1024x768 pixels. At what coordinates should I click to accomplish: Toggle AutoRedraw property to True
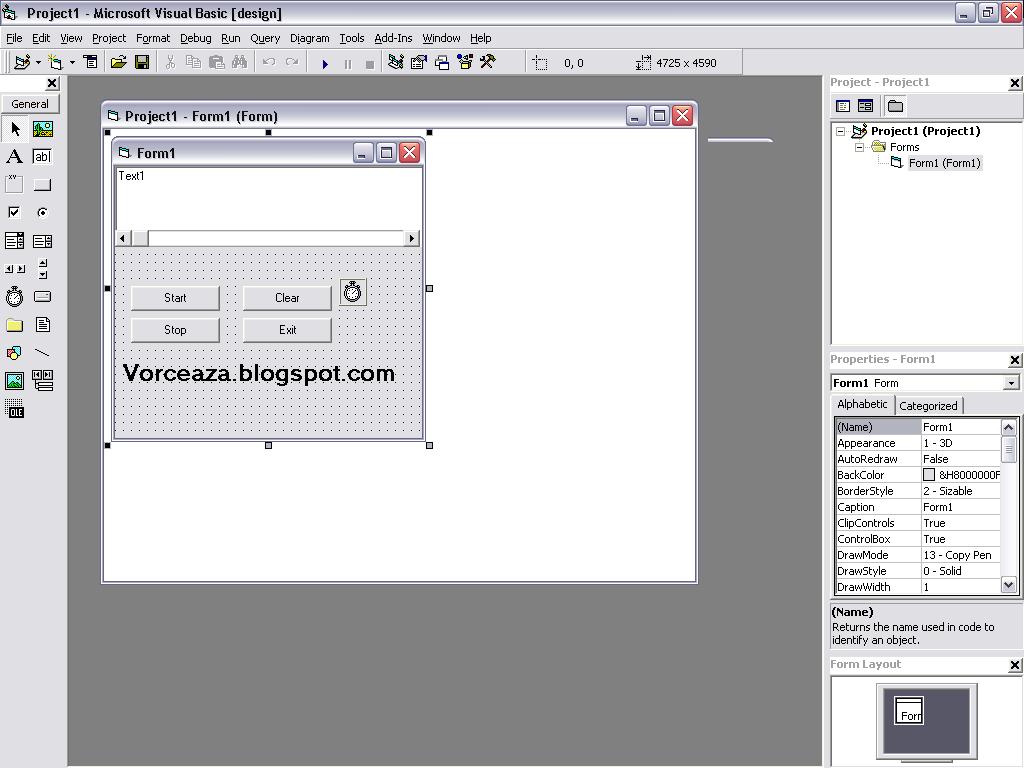(960, 458)
